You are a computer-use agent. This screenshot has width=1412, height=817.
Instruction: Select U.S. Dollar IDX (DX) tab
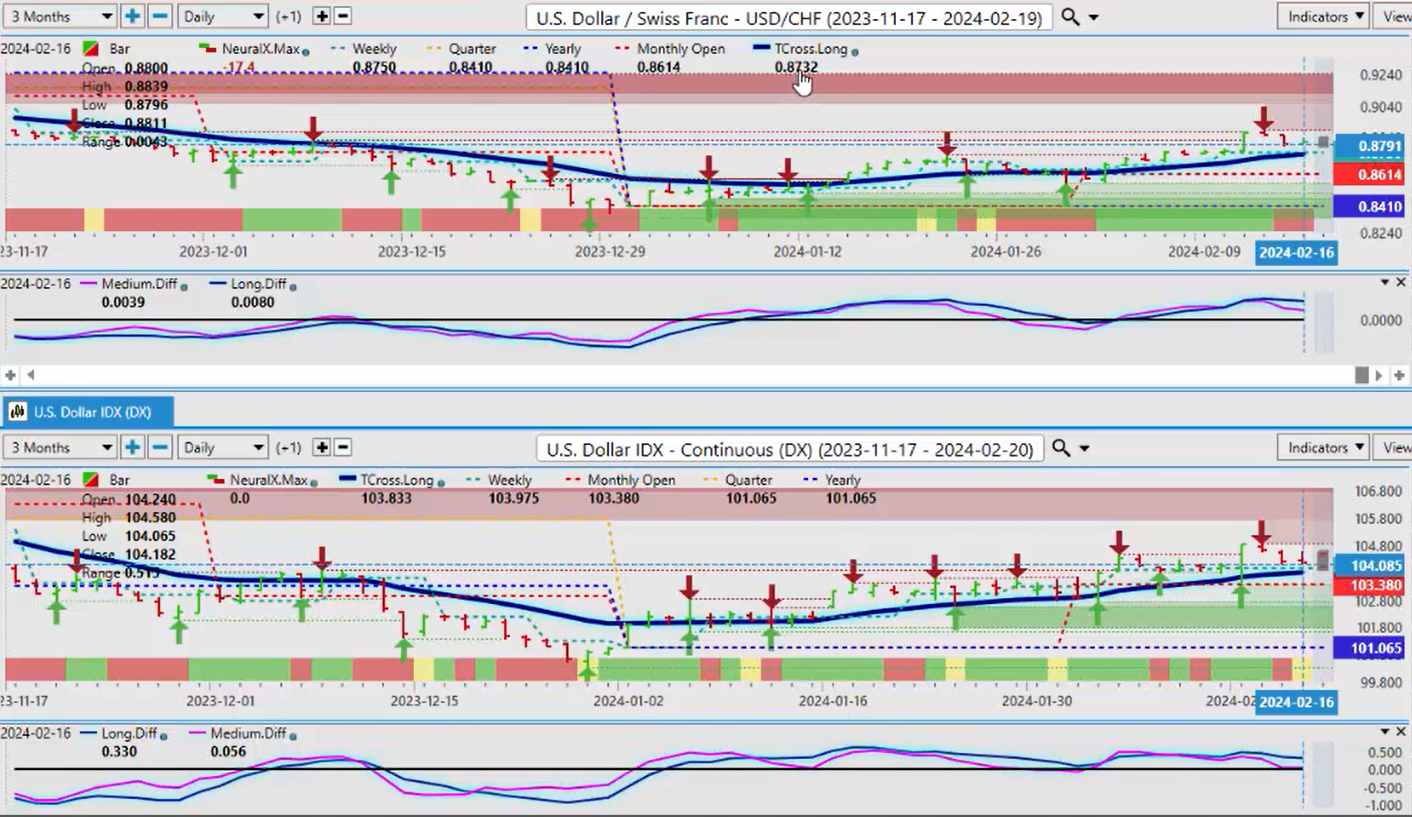88,412
